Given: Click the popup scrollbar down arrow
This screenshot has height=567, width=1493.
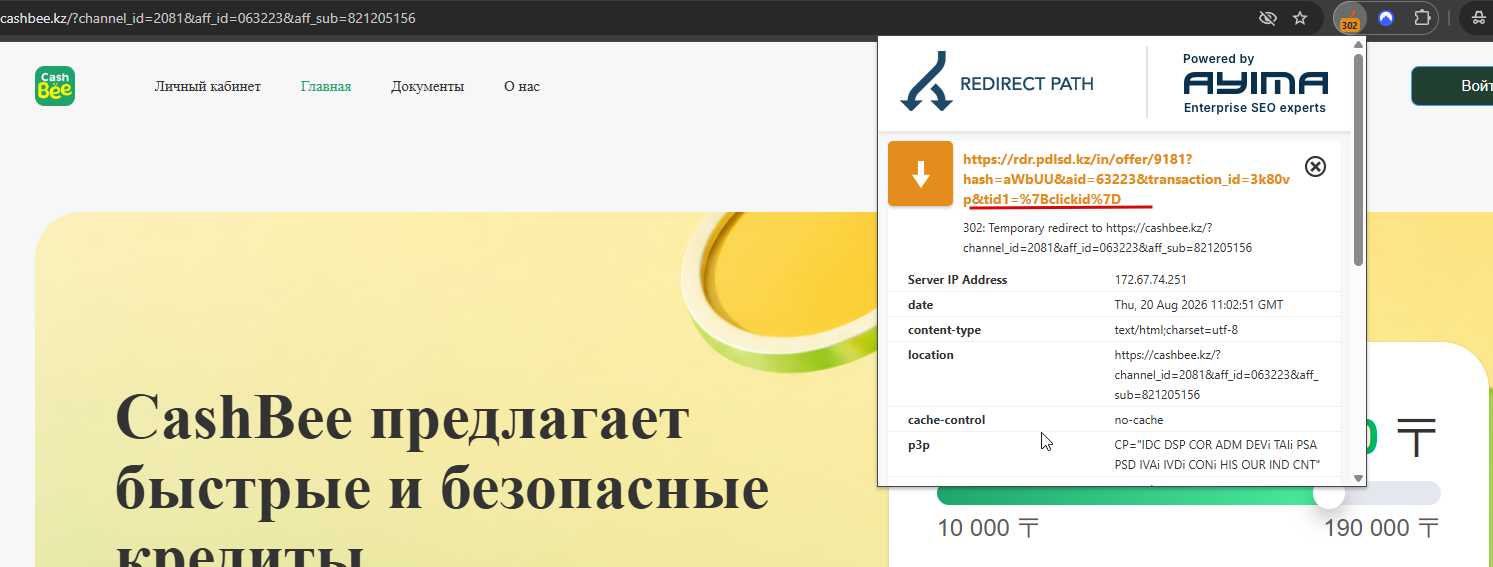Looking at the screenshot, I should click(x=1358, y=479).
